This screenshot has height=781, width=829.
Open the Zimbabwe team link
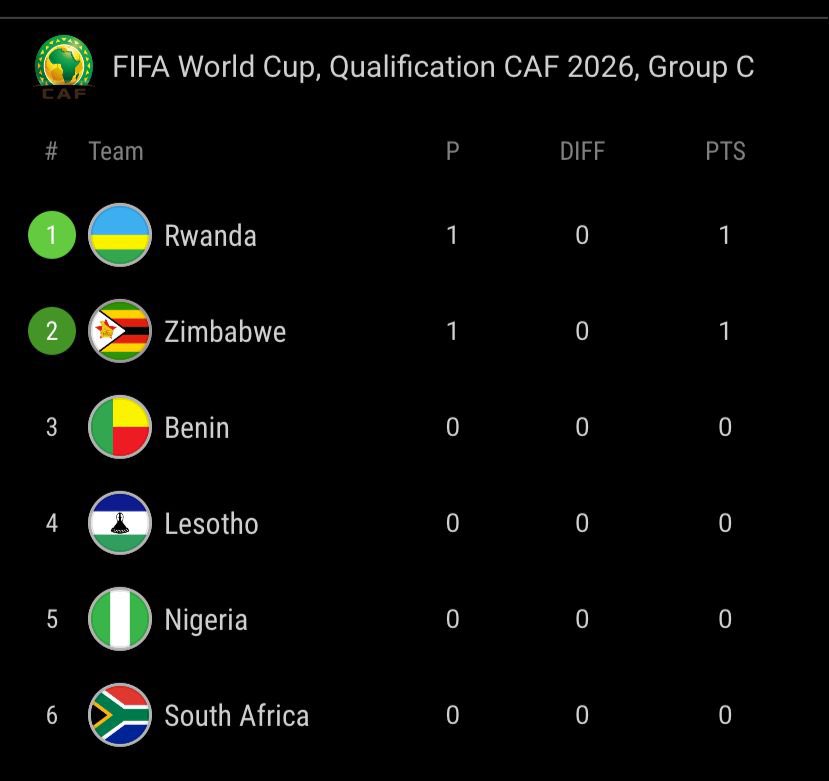pos(225,332)
